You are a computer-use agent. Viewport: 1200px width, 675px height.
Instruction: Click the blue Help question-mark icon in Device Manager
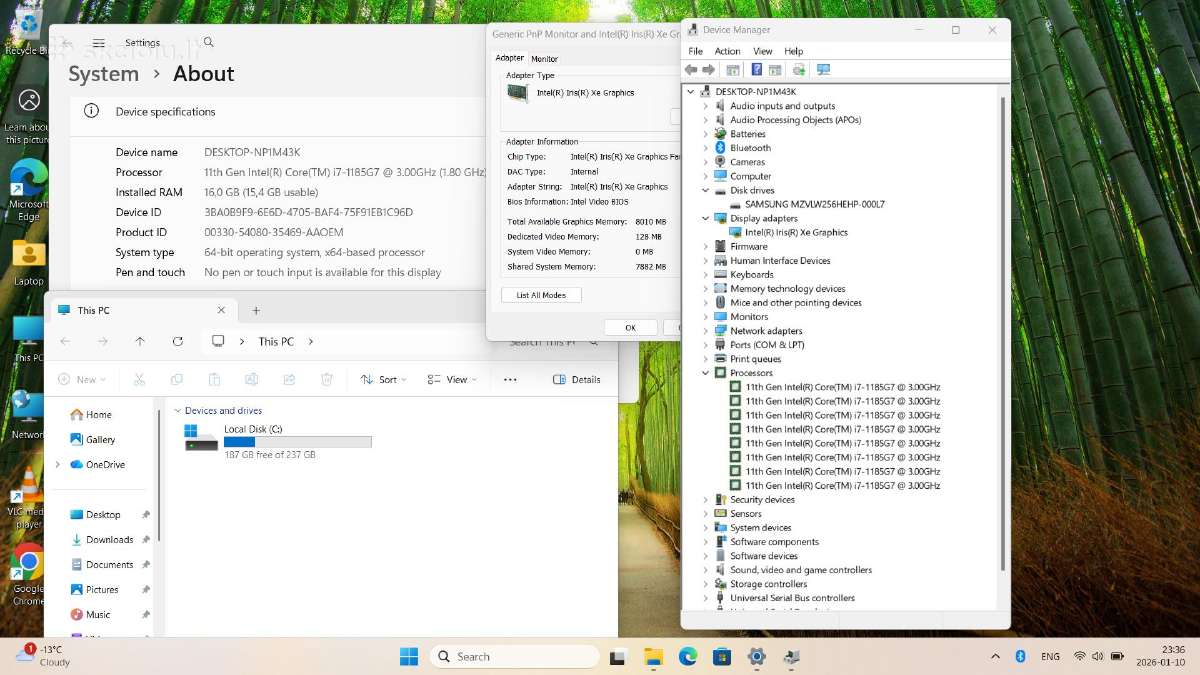pyautogui.click(x=757, y=70)
